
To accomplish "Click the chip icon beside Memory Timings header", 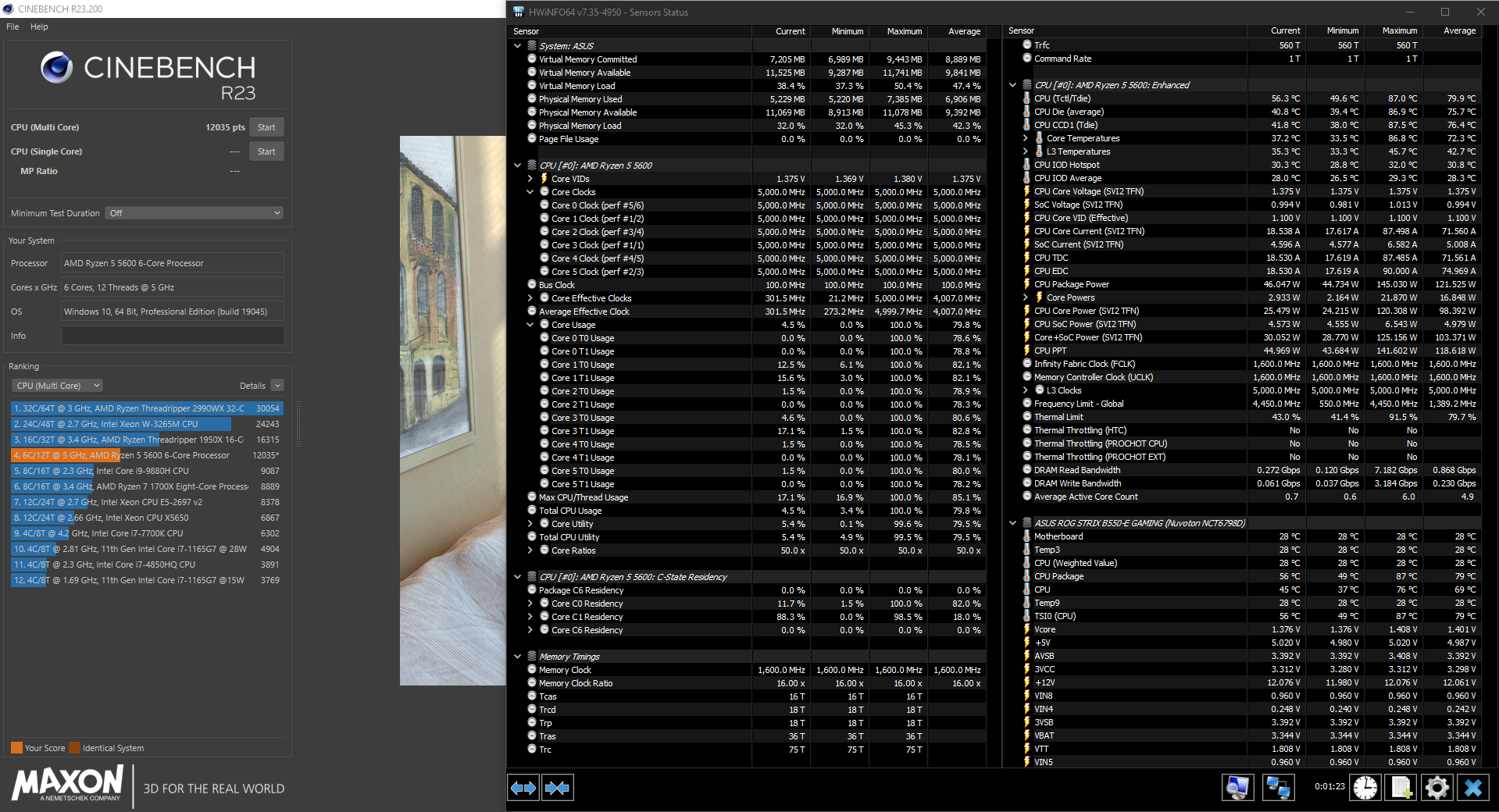I will [532, 657].
